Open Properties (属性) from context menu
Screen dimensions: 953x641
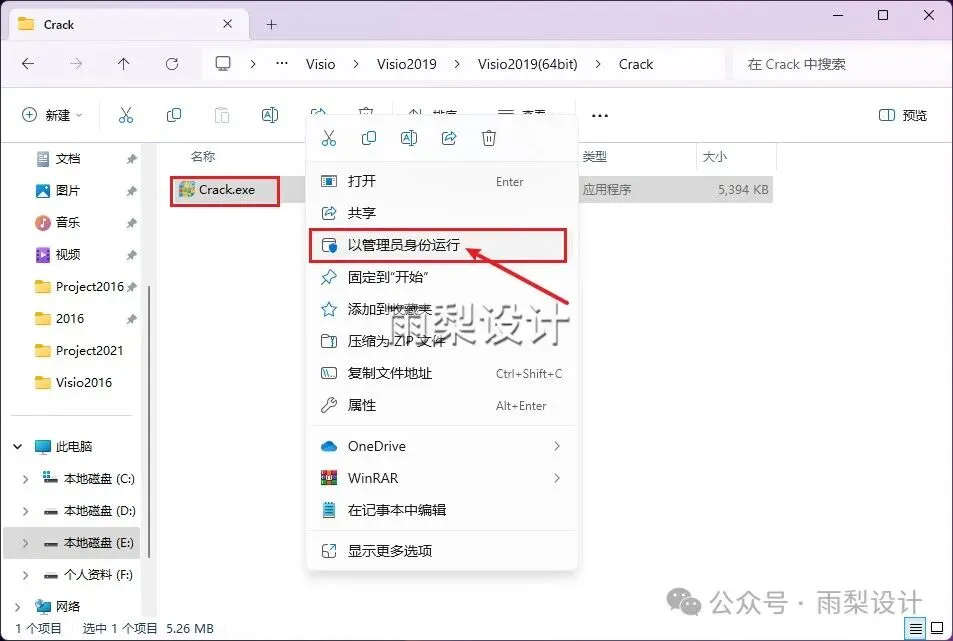tap(441, 405)
